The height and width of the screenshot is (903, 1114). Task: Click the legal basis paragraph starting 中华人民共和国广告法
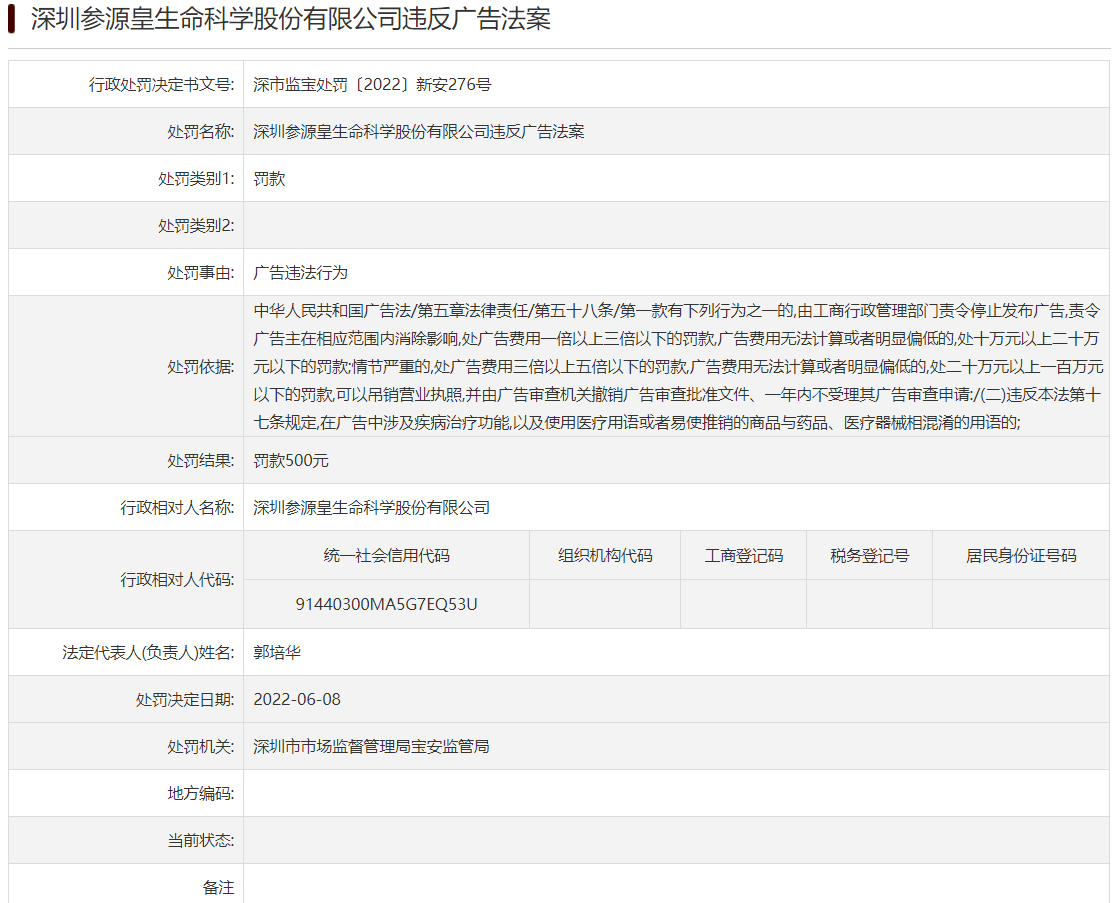[678, 367]
